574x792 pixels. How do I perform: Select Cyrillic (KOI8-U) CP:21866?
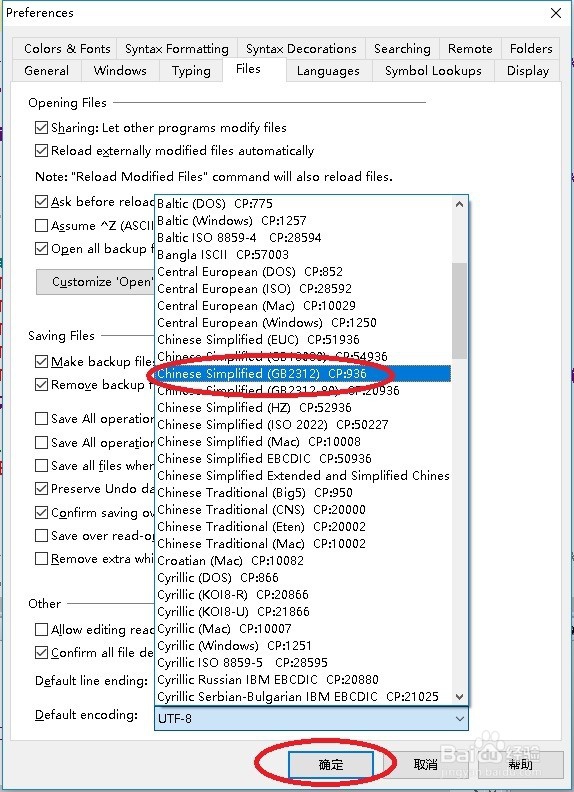(x=303, y=612)
